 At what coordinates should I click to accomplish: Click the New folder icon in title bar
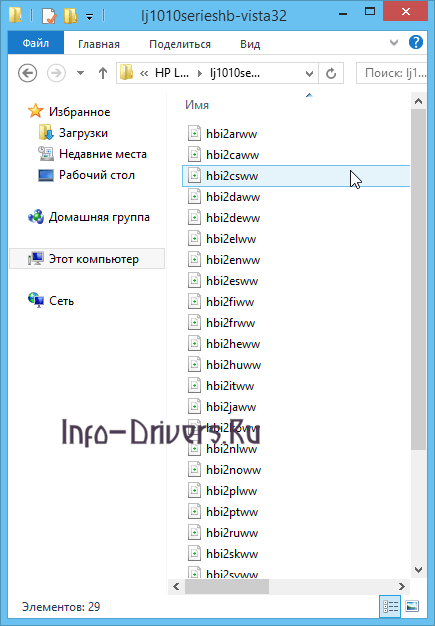point(70,16)
